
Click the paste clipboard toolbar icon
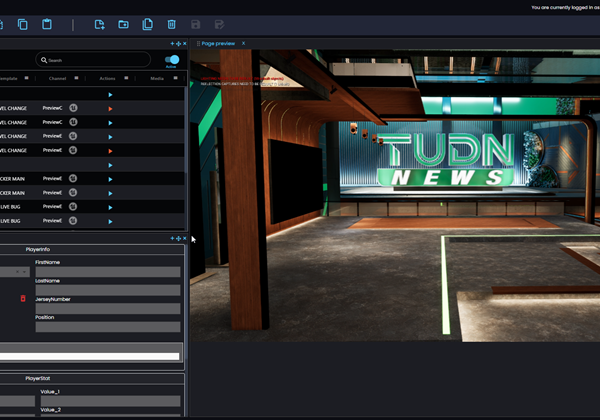(48, 24)
